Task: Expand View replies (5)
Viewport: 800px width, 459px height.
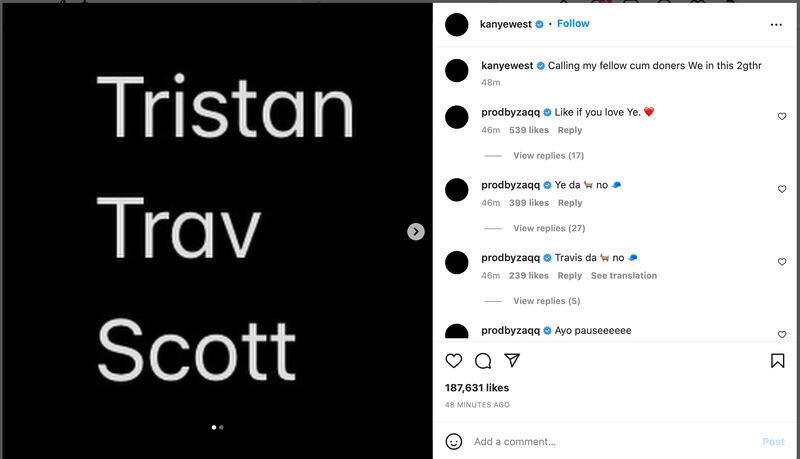Action: (x=546, y=301)
